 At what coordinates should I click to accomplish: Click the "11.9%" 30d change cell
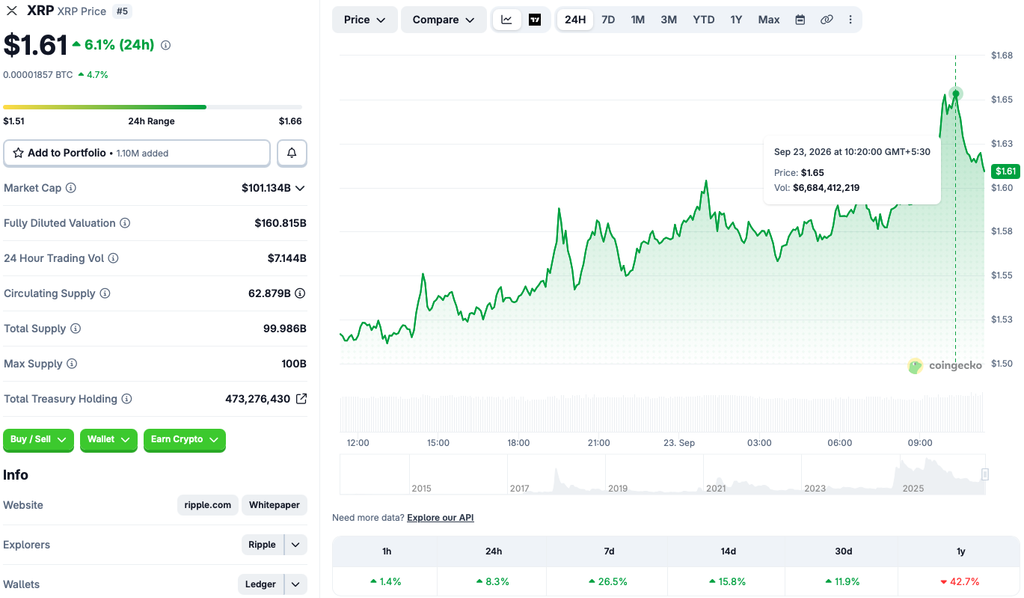(842, 582)
